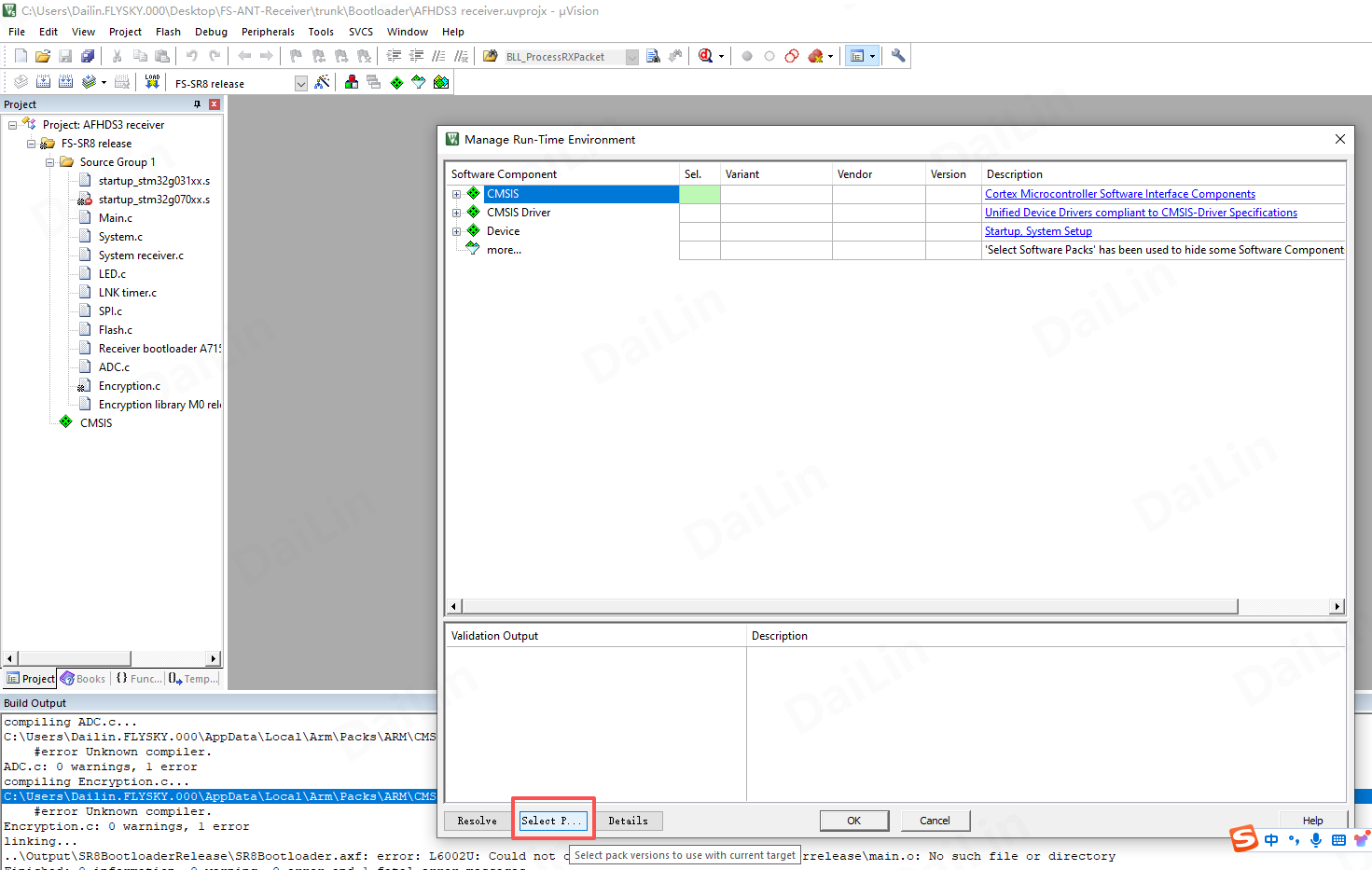Click the Sogou input method tray icon
1372x870 pixels.
click(1244, 838)
